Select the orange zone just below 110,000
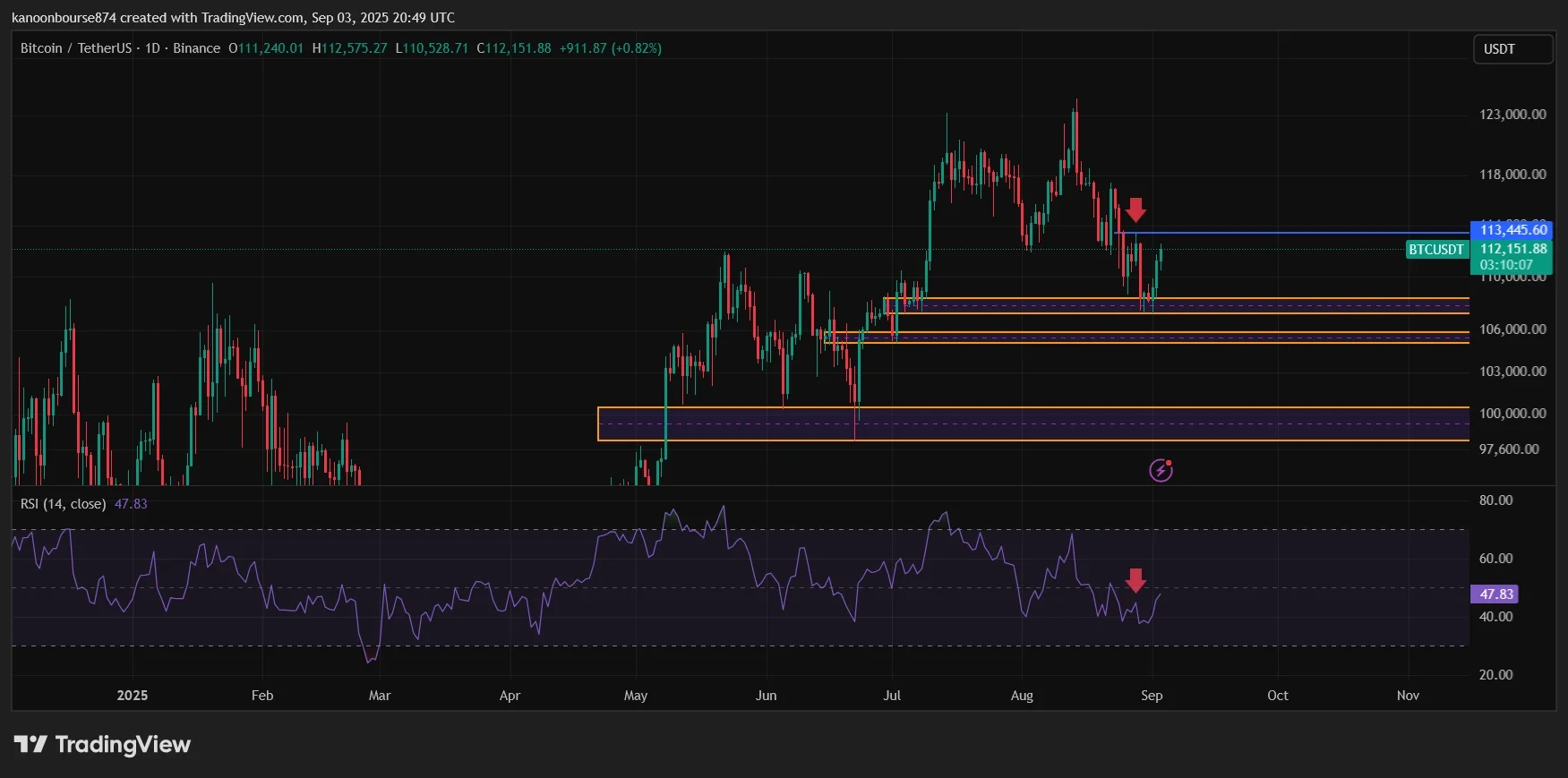 coord(1177,305)
